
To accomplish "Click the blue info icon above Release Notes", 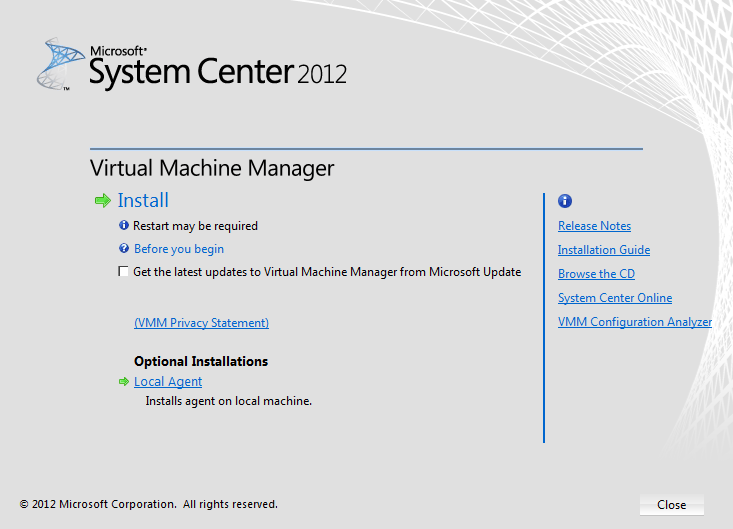I will pyautogui.click(x=565, y=201).
